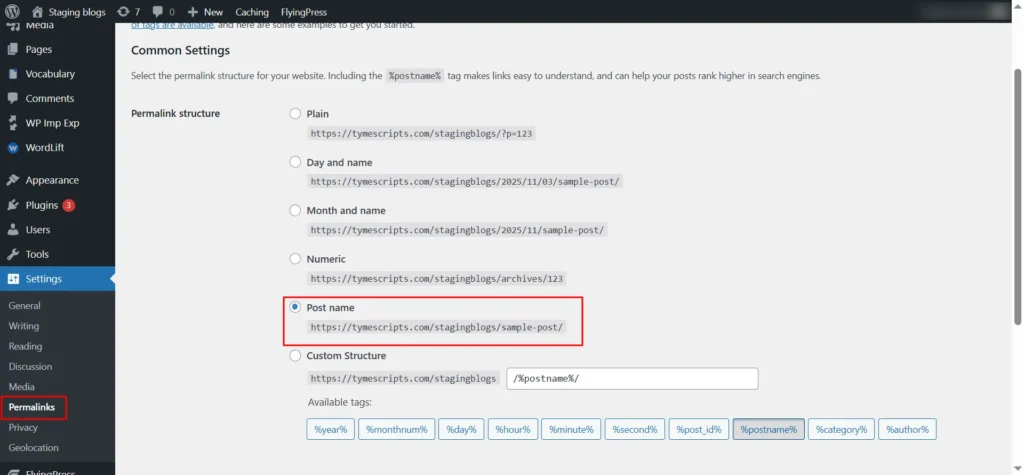Screen dimensions: 1024x475
Task: Insert the %category% tag button
Action: (x=841, y=429)
